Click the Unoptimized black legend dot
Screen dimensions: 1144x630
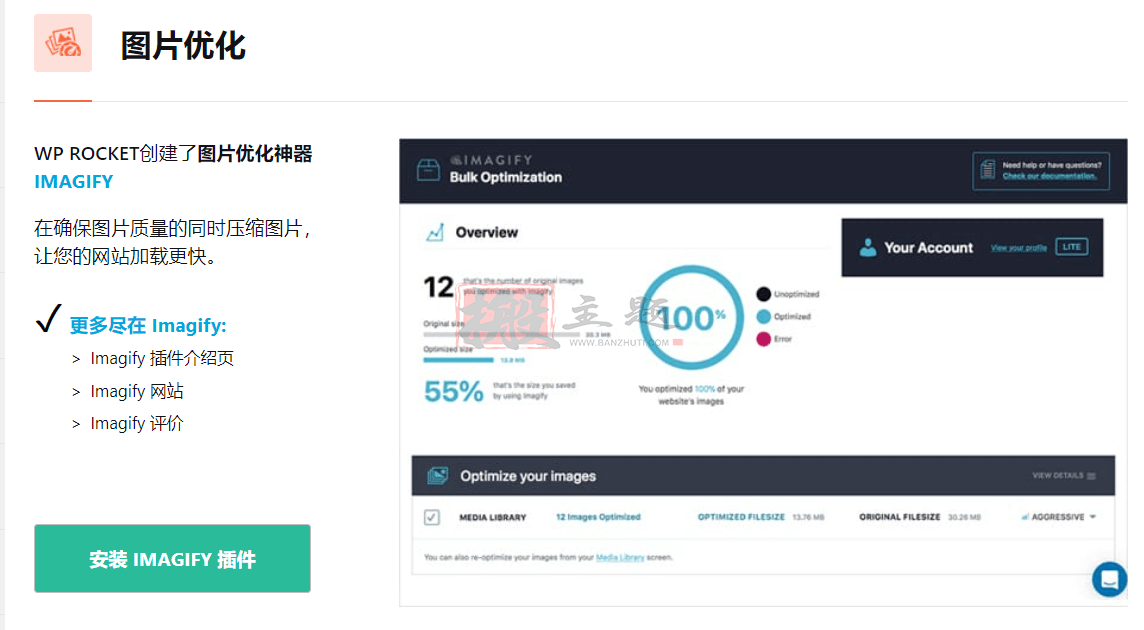pyautogui.click(x=764, y=294)
